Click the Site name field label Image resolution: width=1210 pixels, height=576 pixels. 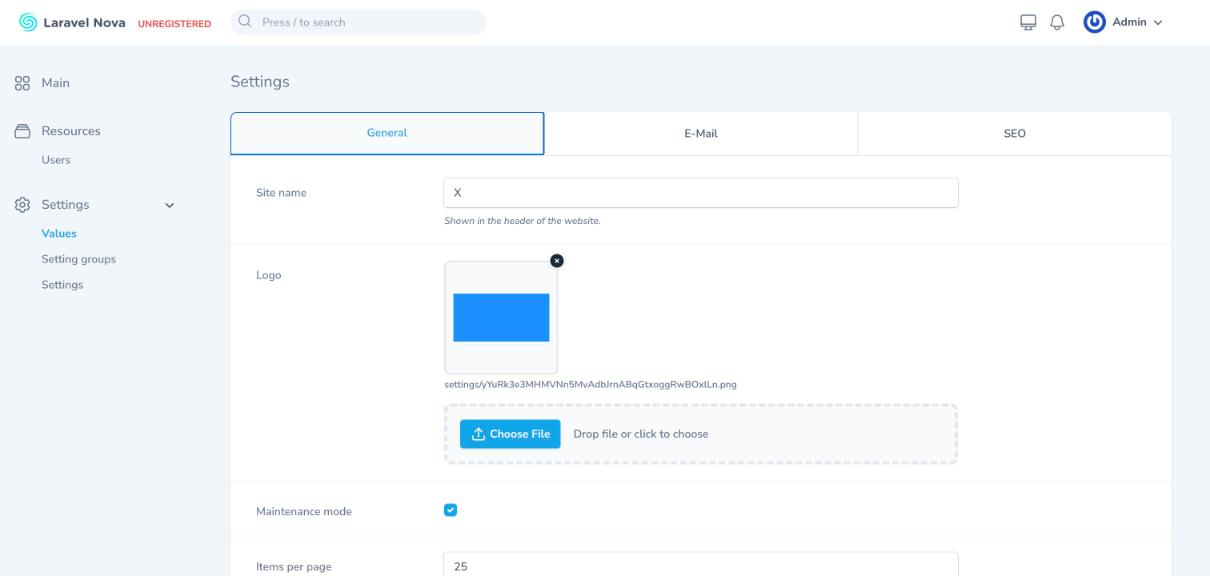pos(281,193)
